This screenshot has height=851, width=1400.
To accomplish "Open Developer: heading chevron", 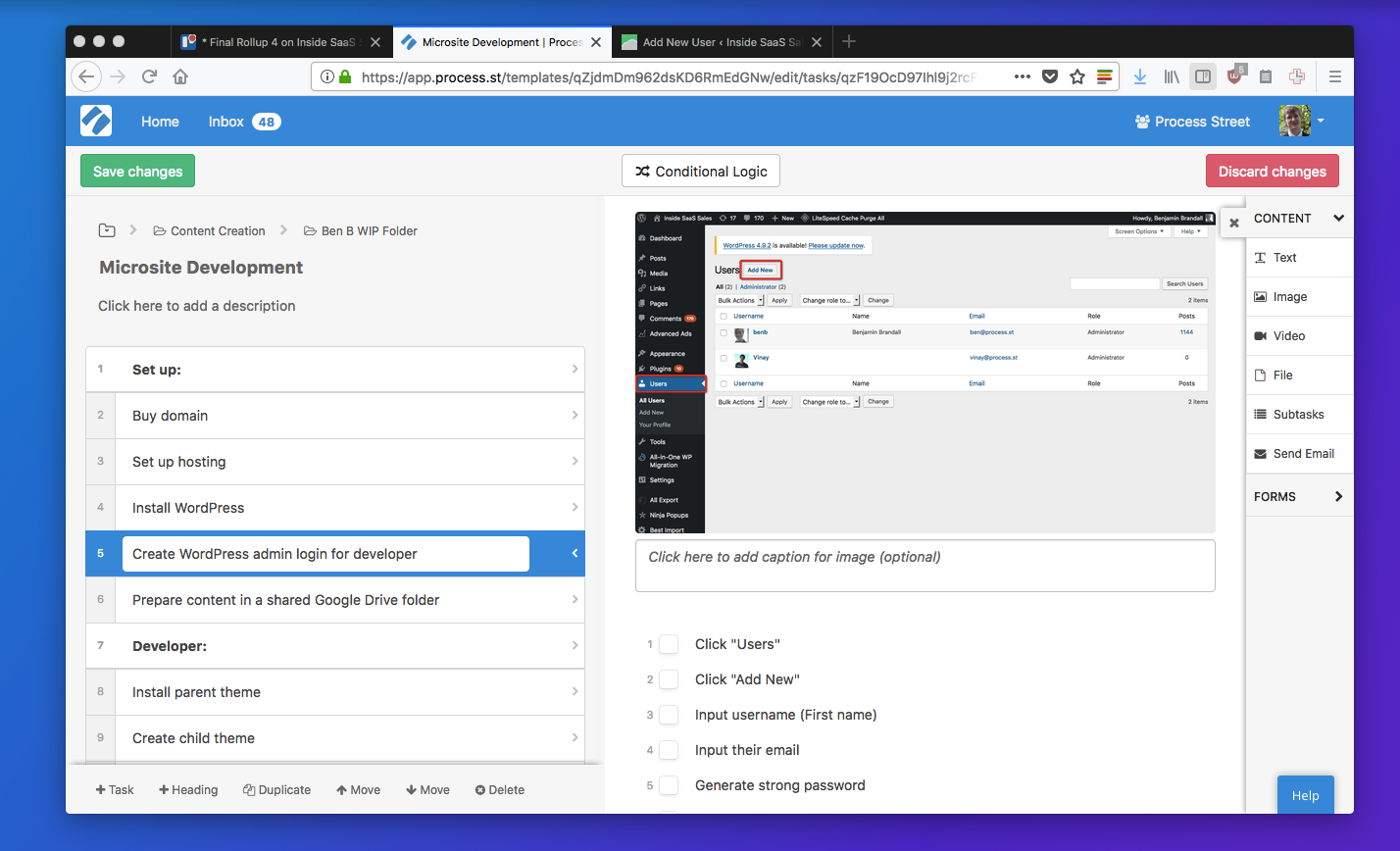I will pos(575,646).
